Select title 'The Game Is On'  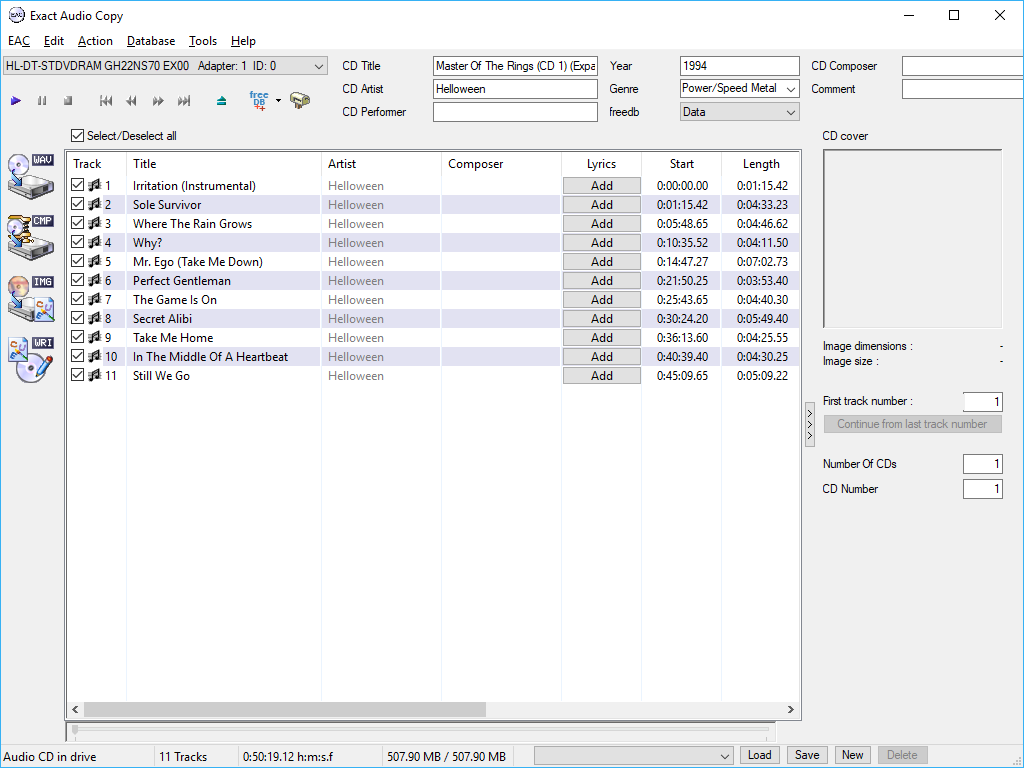pos(175,300)
